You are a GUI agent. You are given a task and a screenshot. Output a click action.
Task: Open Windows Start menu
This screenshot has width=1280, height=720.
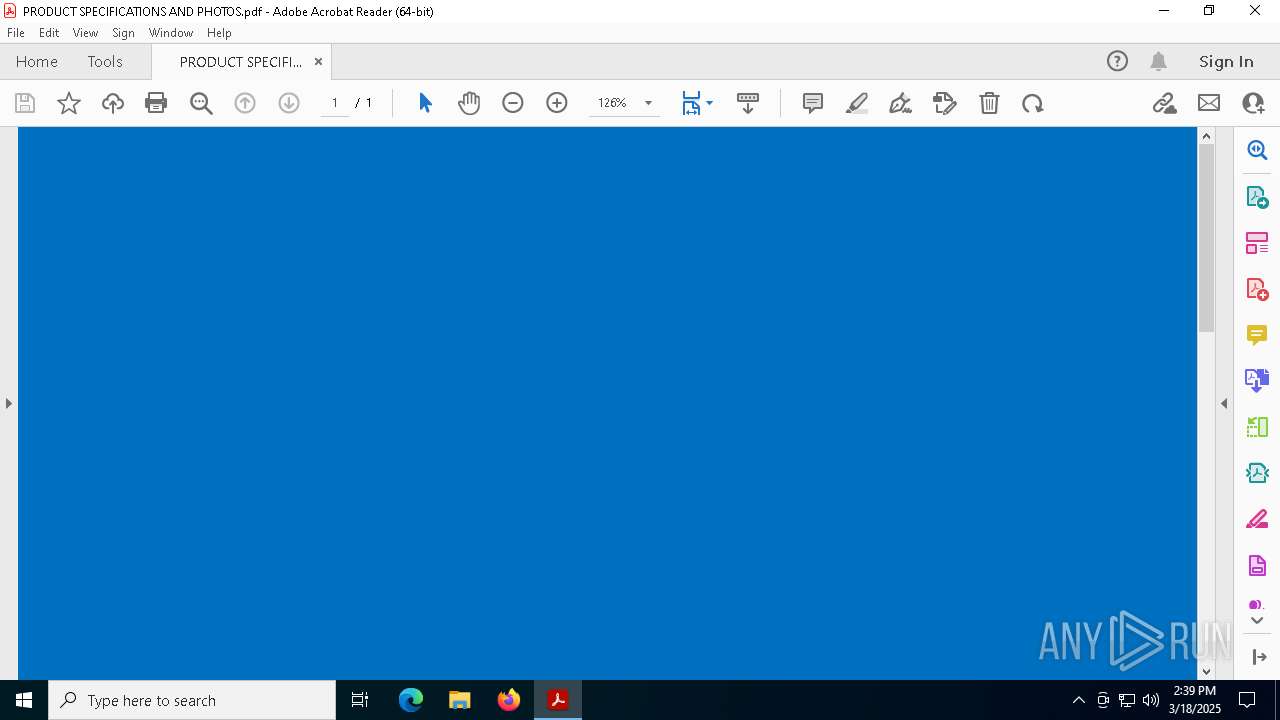pyautogui.click(x=24, y=700)
